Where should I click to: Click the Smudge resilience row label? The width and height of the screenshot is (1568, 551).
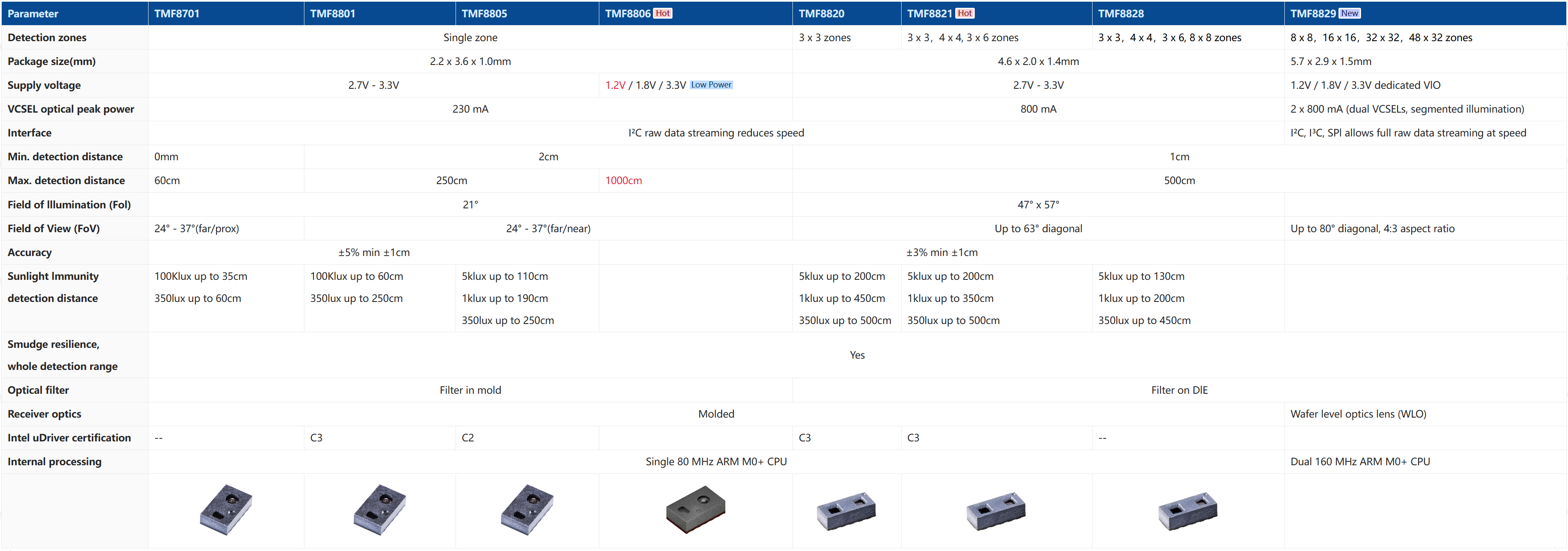click(63, 355)
